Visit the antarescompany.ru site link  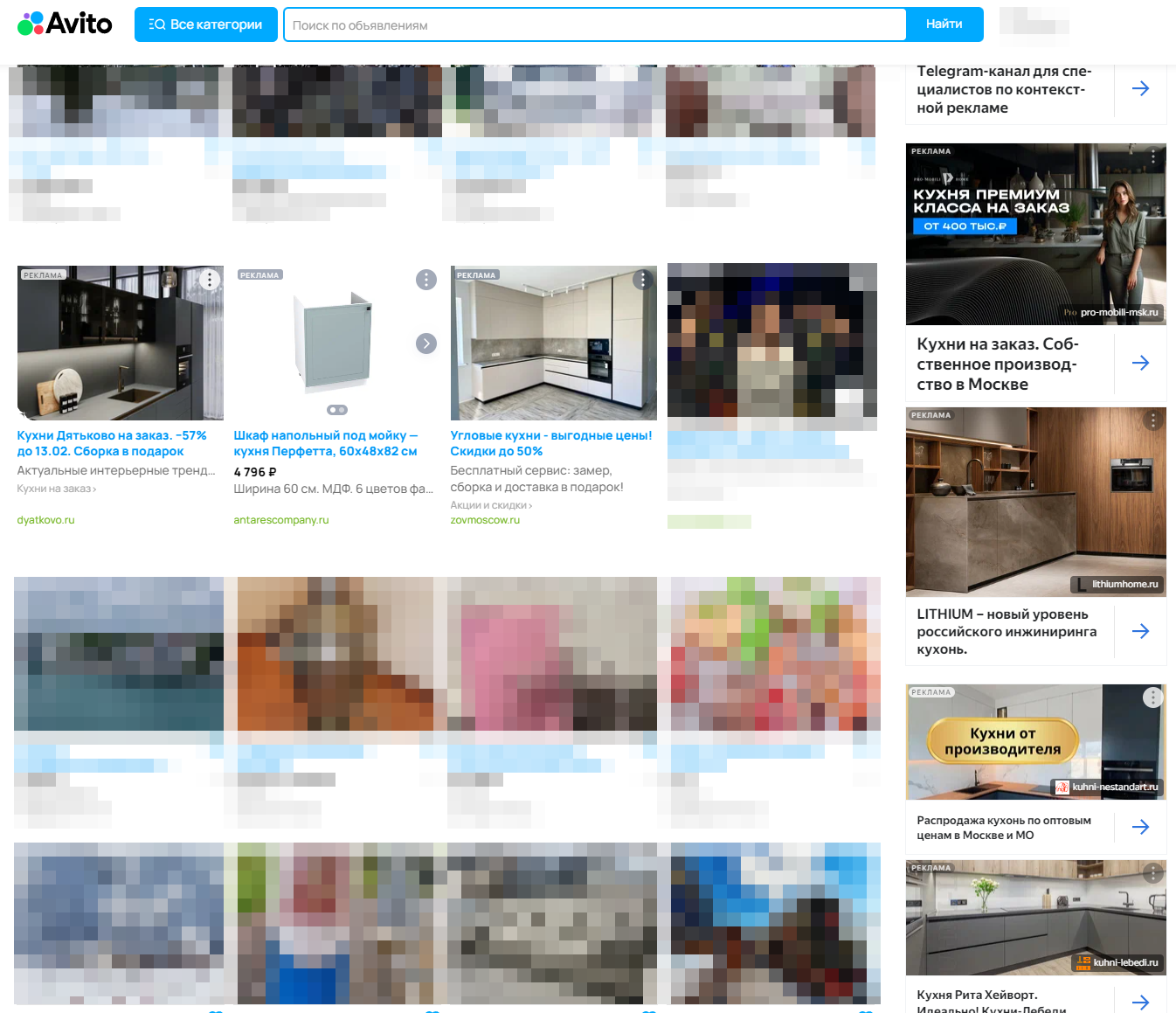click(280, 520)
